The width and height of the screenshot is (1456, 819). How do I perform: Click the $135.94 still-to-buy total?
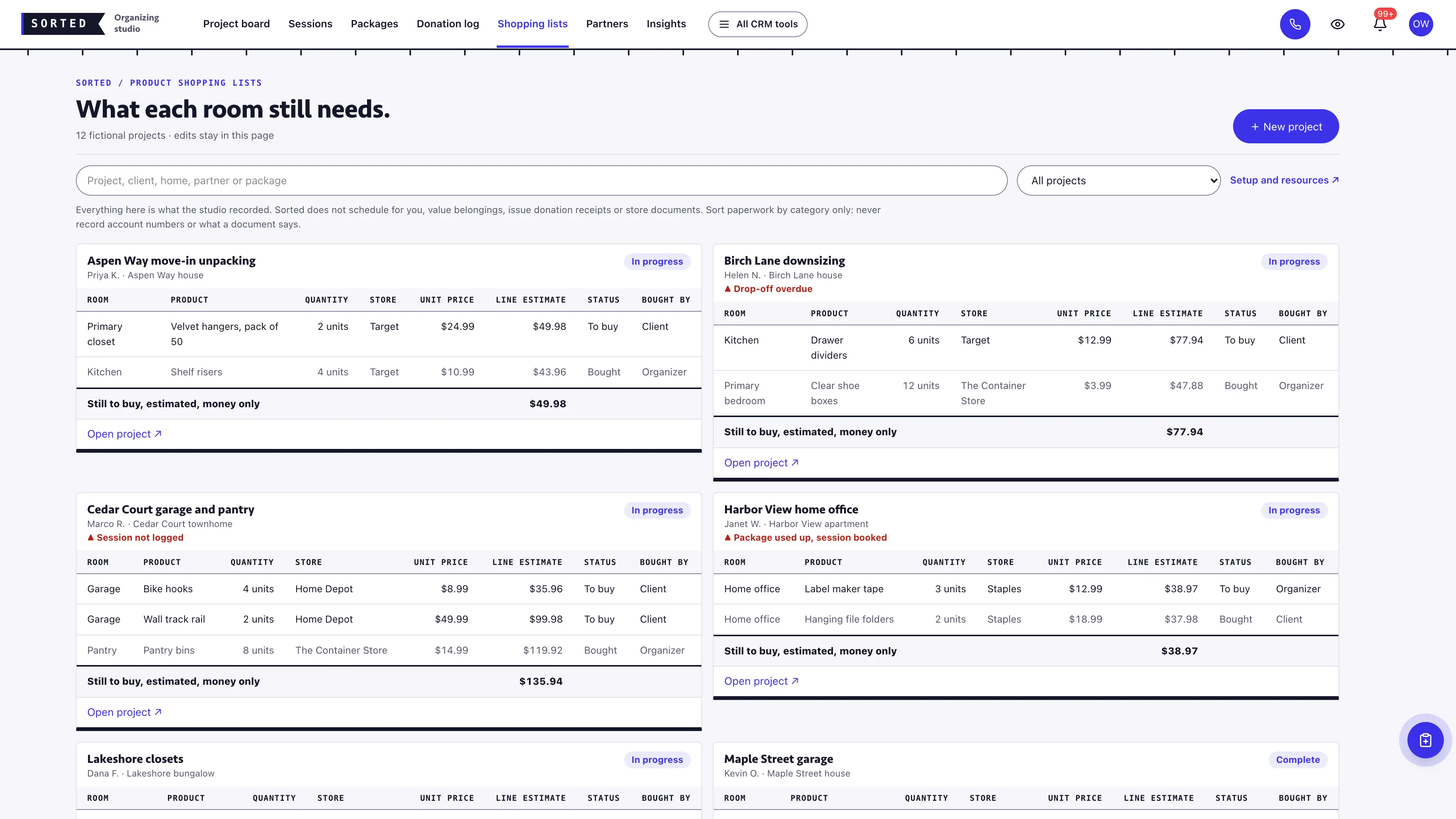541,682
